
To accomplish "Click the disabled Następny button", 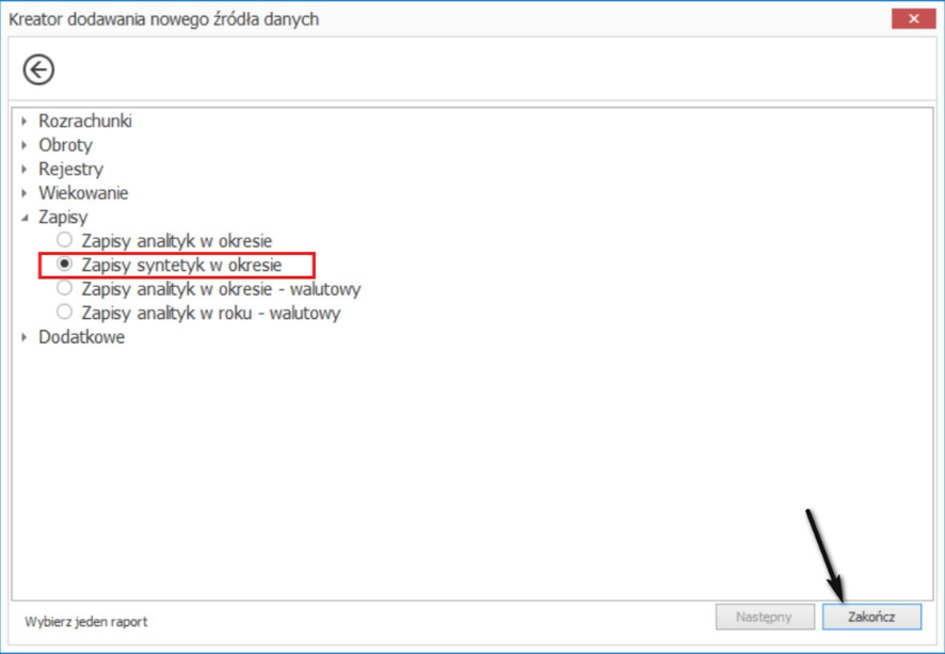I will (x=765, y=617).
